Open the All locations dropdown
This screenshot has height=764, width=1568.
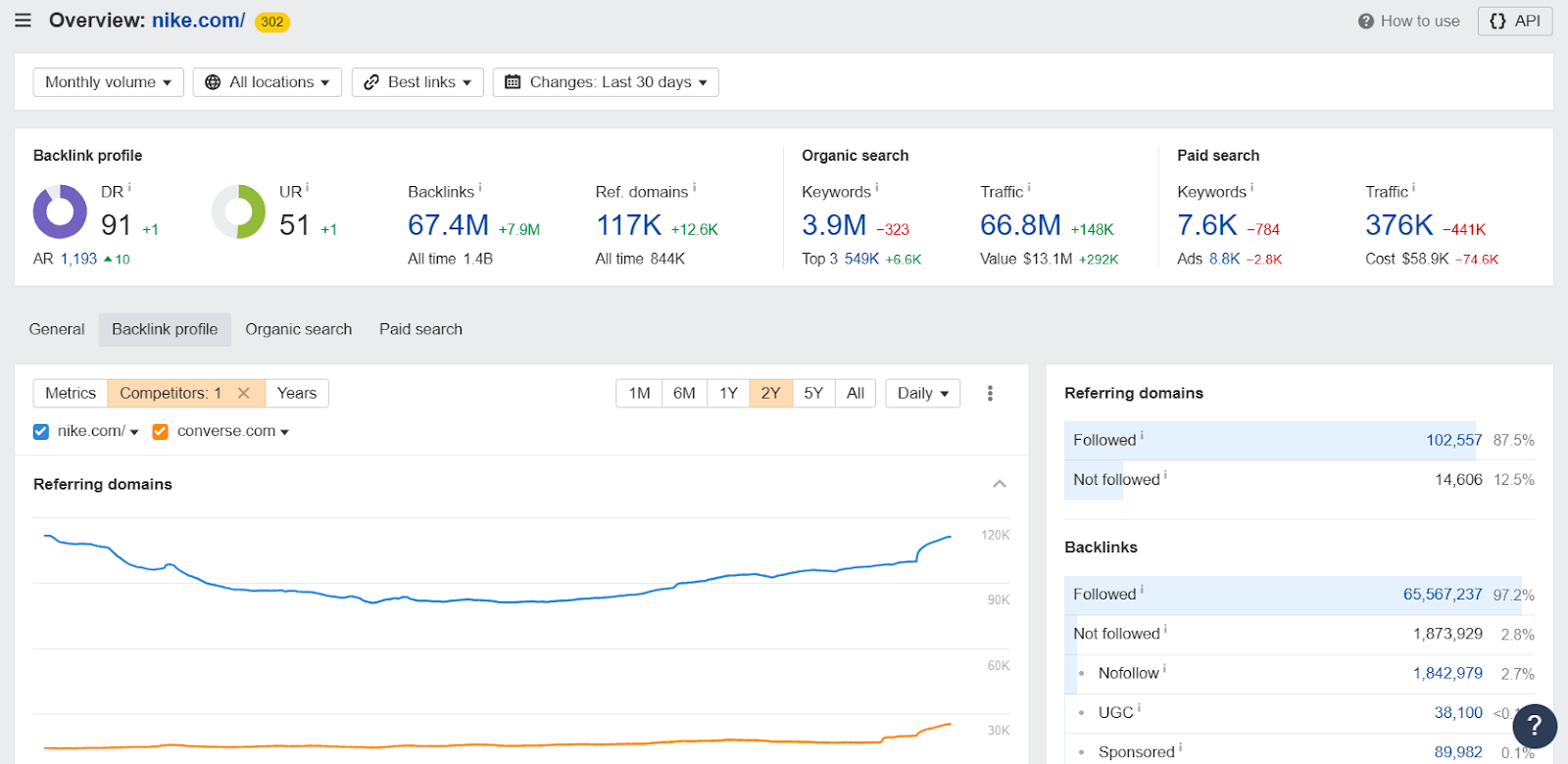pyautogui.click(x=268, y=82)
